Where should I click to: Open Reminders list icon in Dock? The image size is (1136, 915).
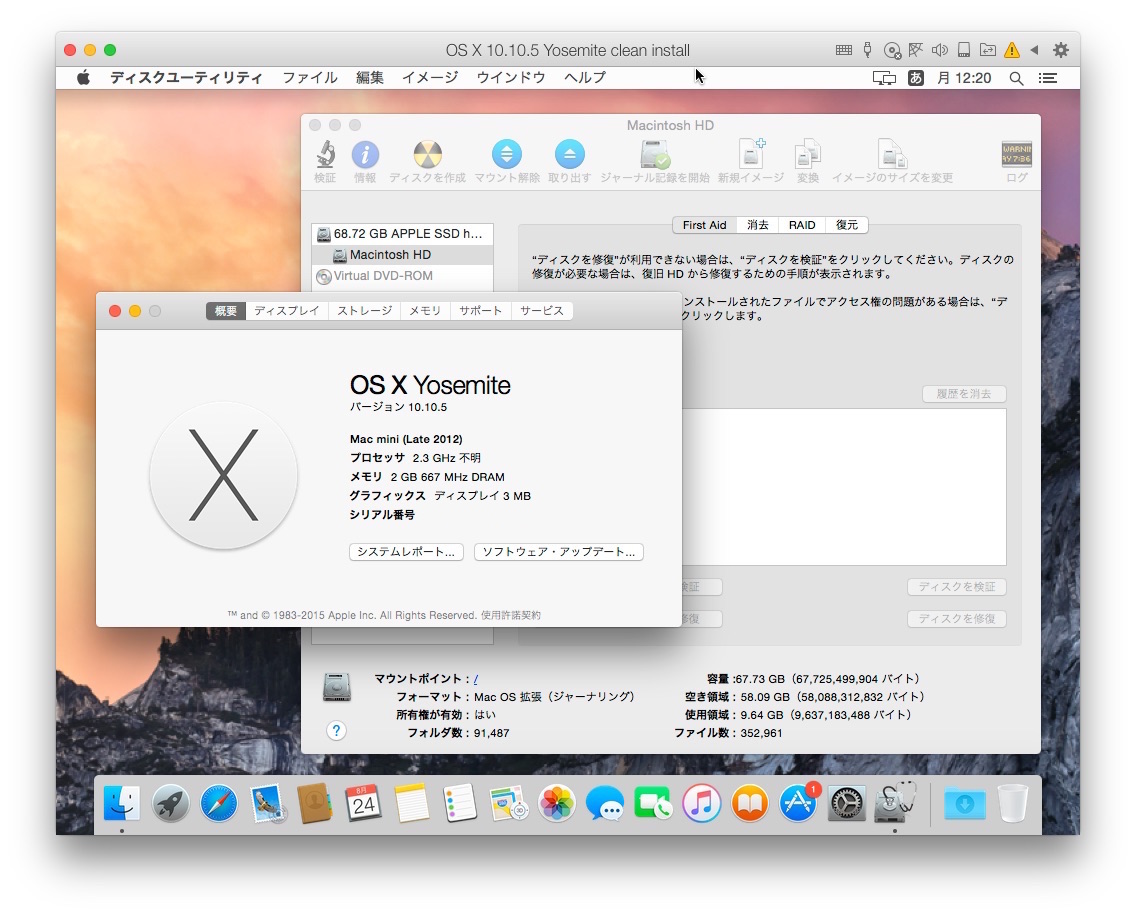coord(459,803)
